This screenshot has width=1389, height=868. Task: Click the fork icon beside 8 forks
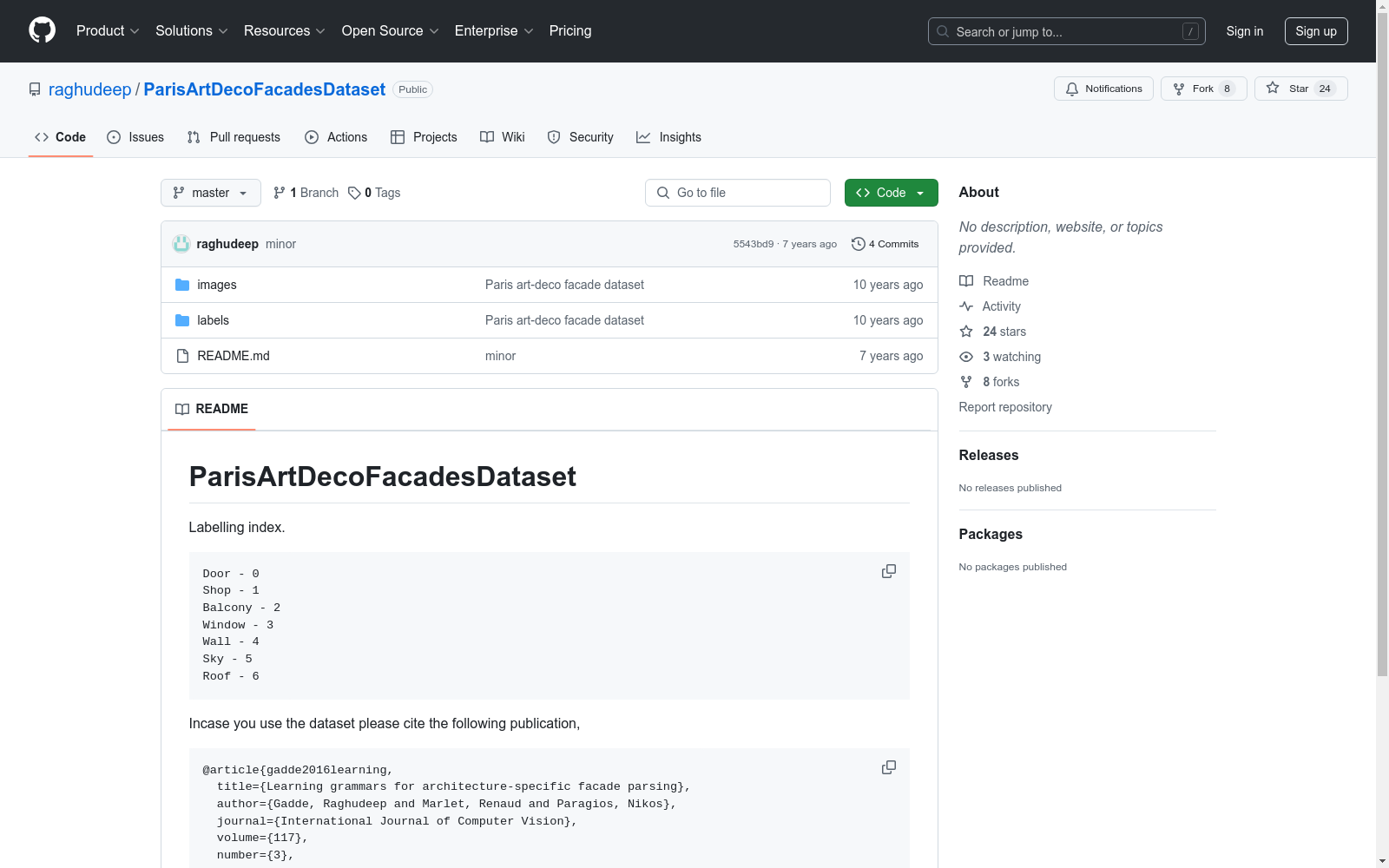coord(966,382)
